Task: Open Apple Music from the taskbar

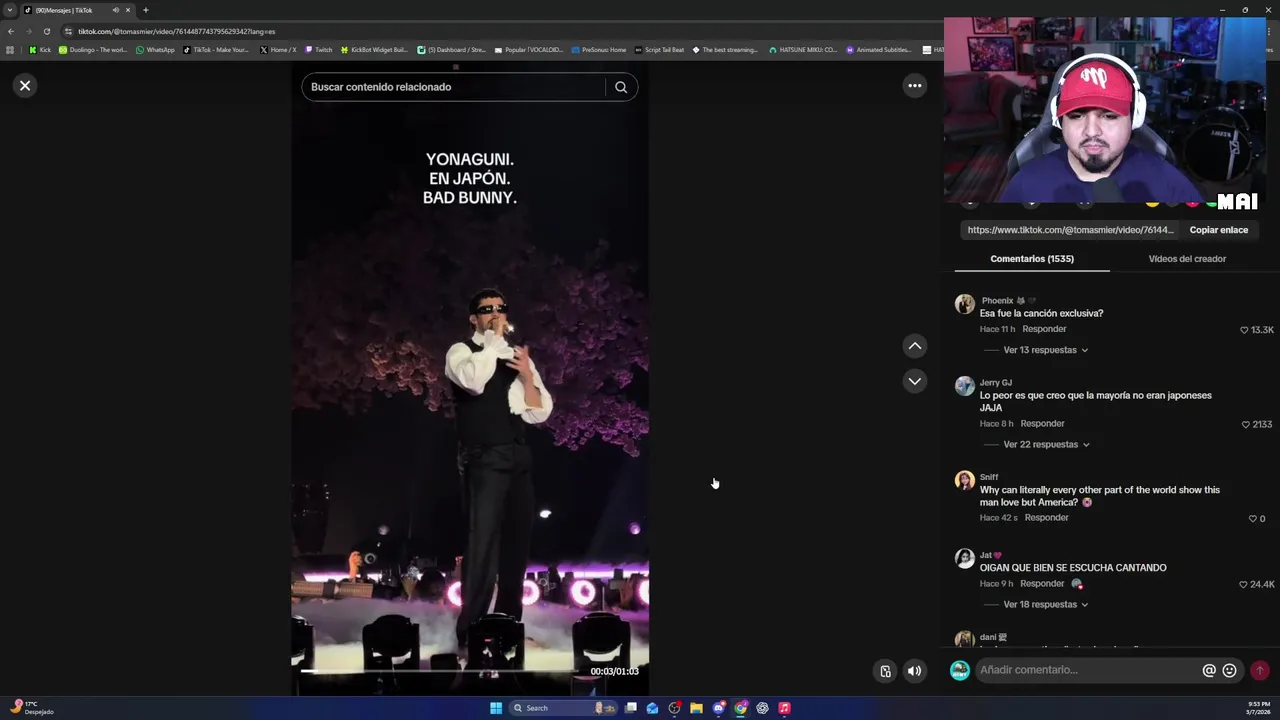Action: point(784,708)
